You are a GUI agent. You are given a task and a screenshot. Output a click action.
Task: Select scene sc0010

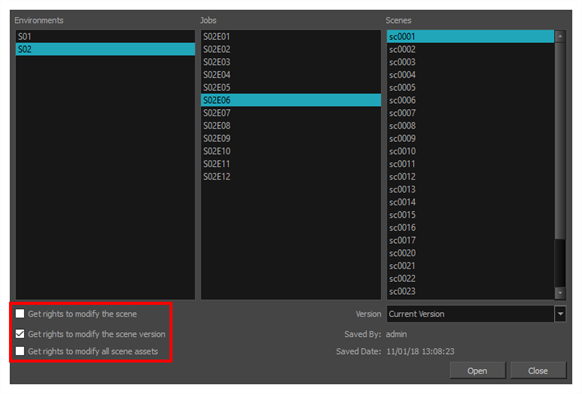tap(471, 151)
